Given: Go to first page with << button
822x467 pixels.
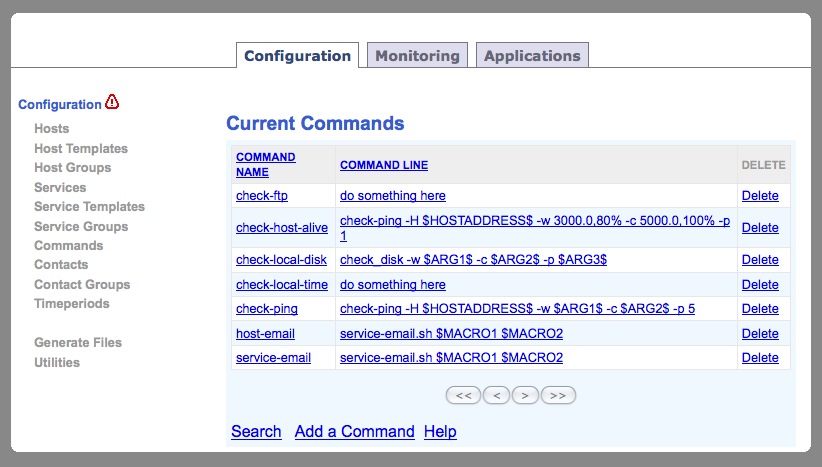Looking at the screenshot, I should point(463,395).
